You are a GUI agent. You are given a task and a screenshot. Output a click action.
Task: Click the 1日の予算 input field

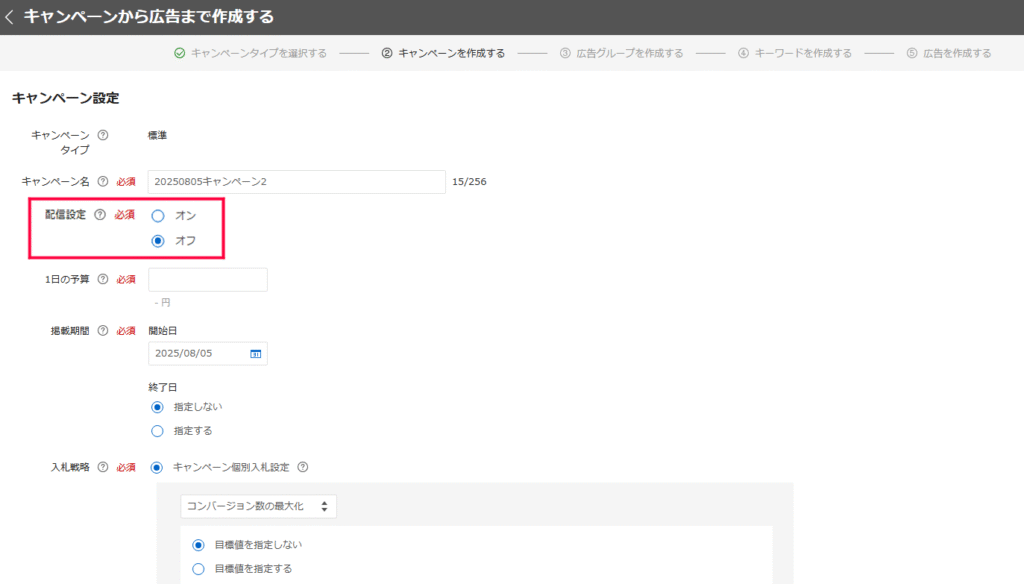pyautogui.click(x=207, y=280)
